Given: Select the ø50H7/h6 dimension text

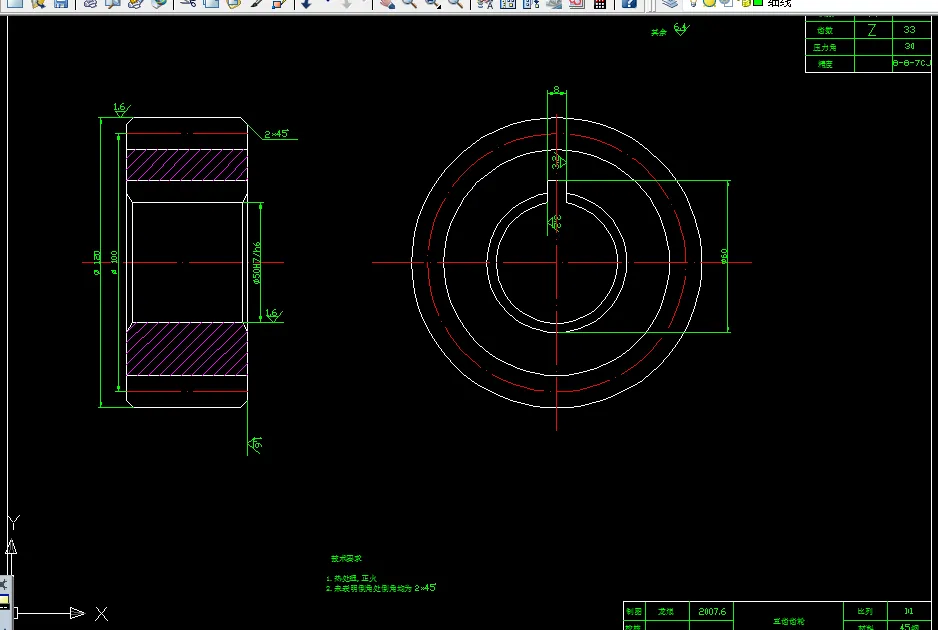Looking at the screenshot, I should pos(257,263).
